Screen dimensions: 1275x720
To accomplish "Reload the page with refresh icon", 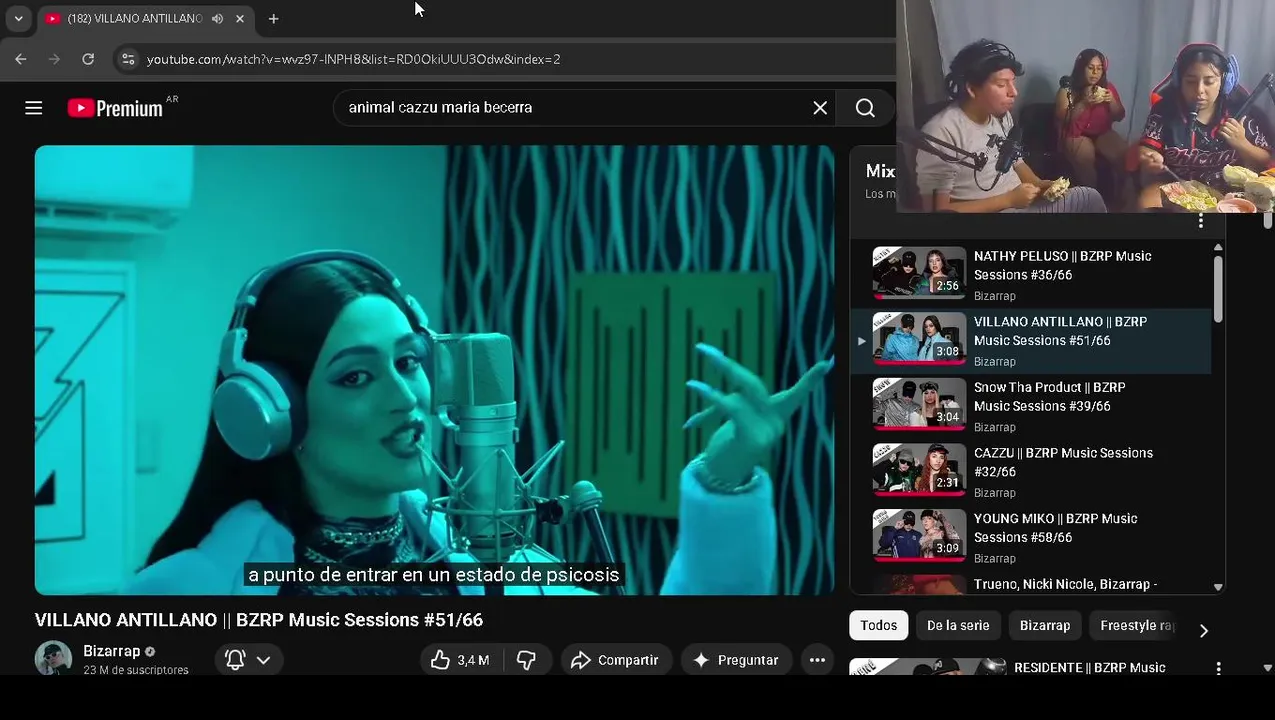I will pyautogui.click(x=88, y=59).
